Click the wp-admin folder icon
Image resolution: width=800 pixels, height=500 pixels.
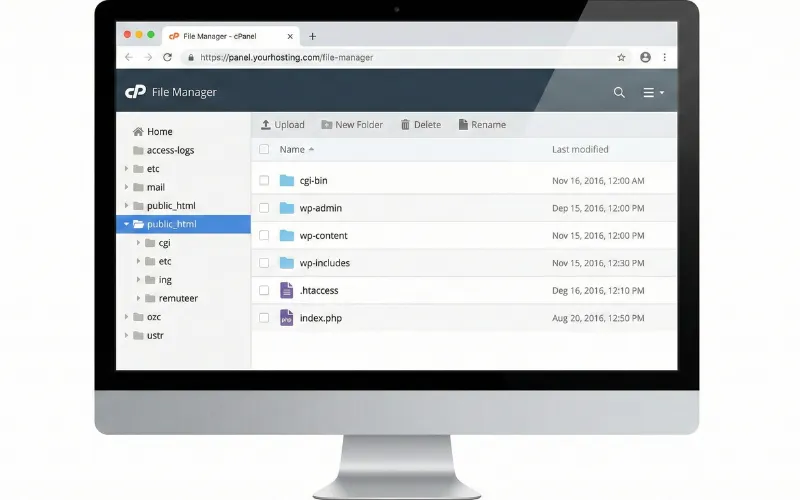[287, 208]
